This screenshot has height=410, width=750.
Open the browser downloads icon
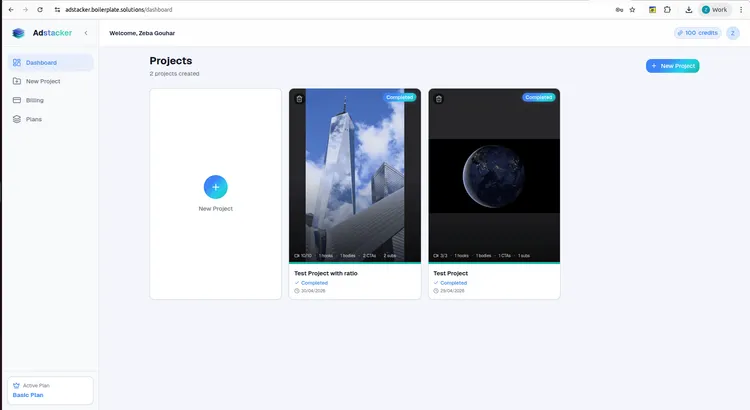(689, 10)
